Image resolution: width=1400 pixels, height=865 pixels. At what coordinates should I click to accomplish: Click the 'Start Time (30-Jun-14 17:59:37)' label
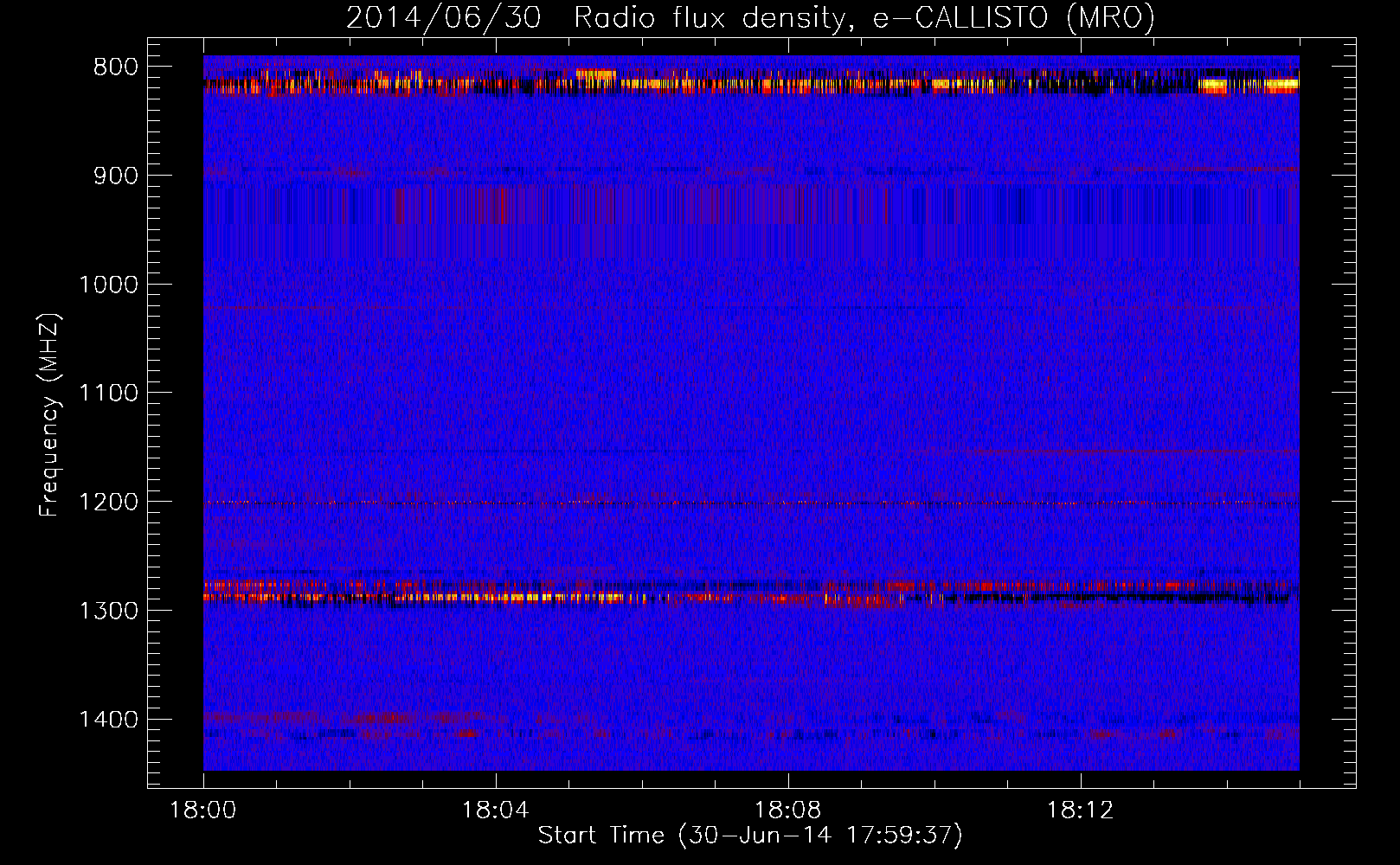pyautogui.click(x=750, y=836)
